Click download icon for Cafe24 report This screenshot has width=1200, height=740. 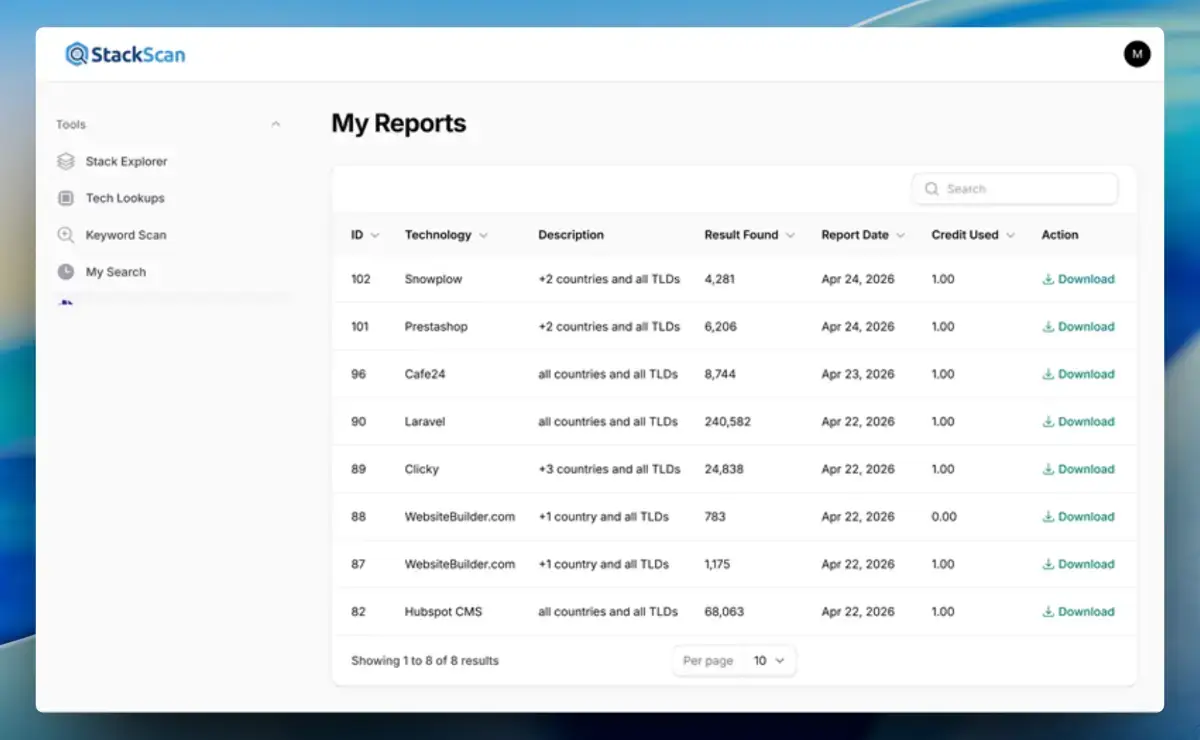pyautogui.click(x=1048, y=375)
